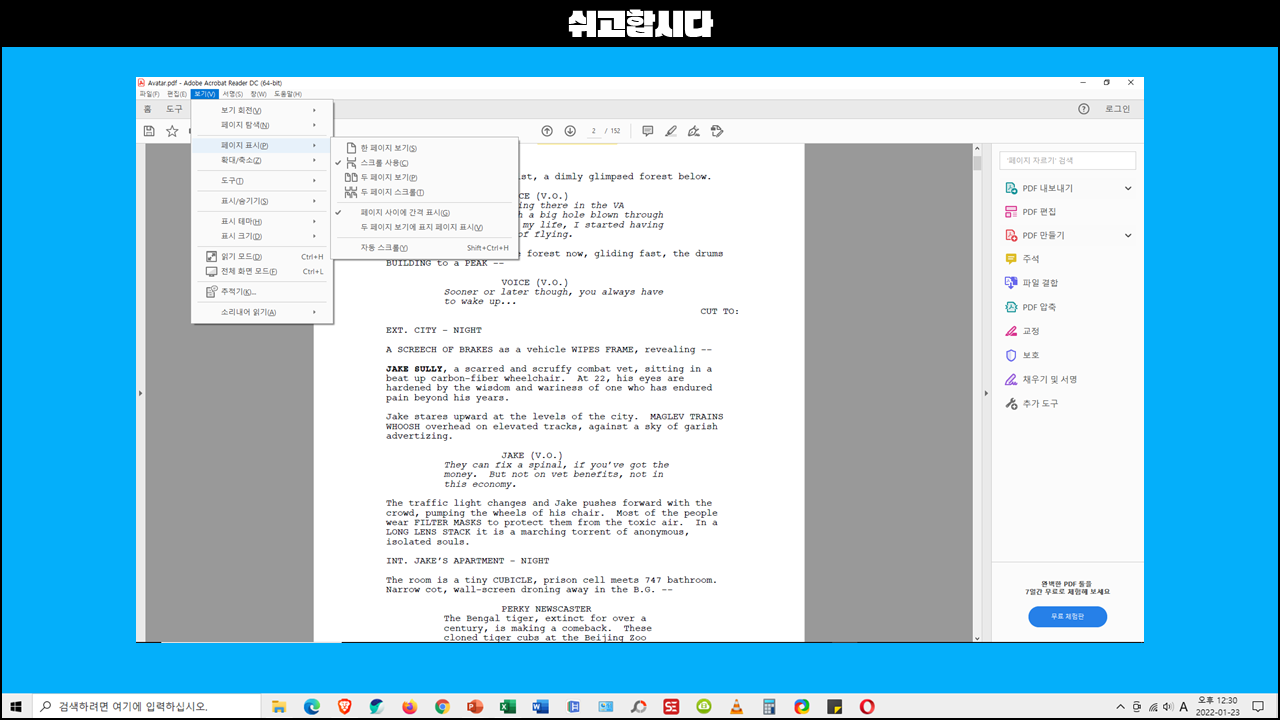Toggle 두 페이지 보기에 표지 페이지 표시
The height and width of the screenshot is (720, 1280).
point(425,227)
